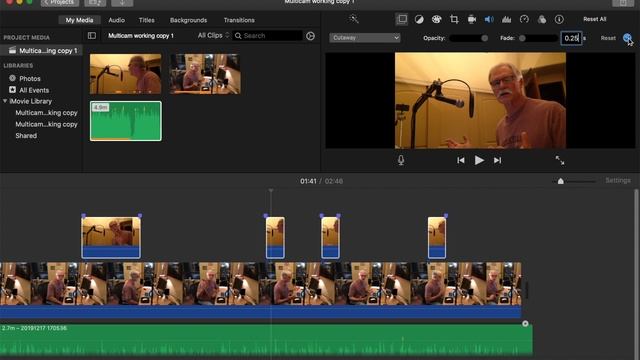
Task: Open the speed gauge tool
Action: pos(524,19)
